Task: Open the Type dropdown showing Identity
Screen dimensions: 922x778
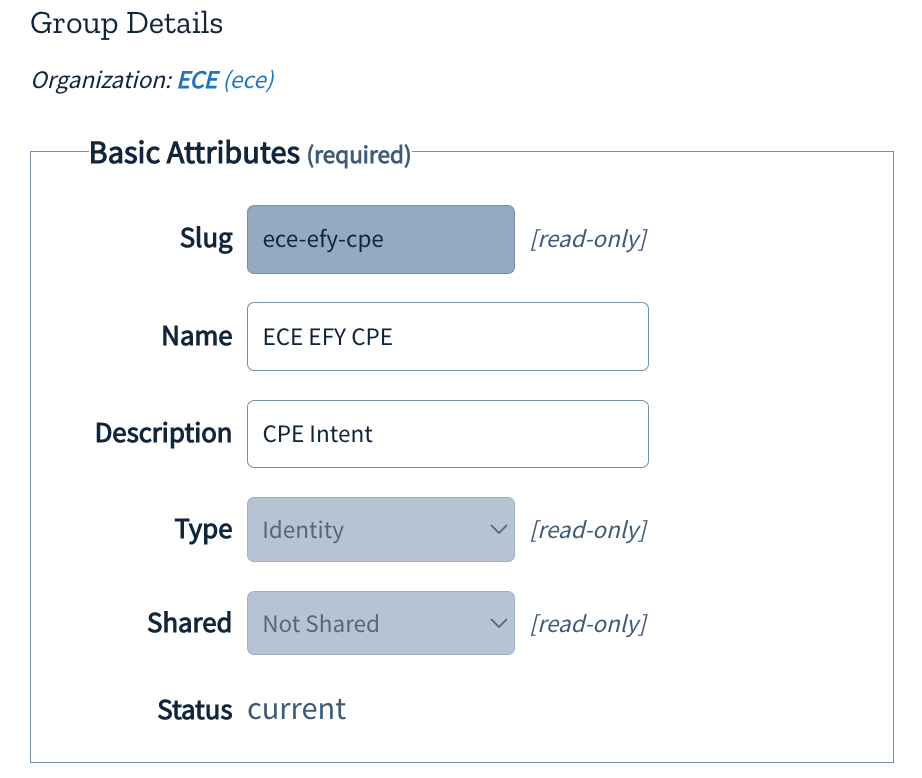Action: [x=380, y=529]
